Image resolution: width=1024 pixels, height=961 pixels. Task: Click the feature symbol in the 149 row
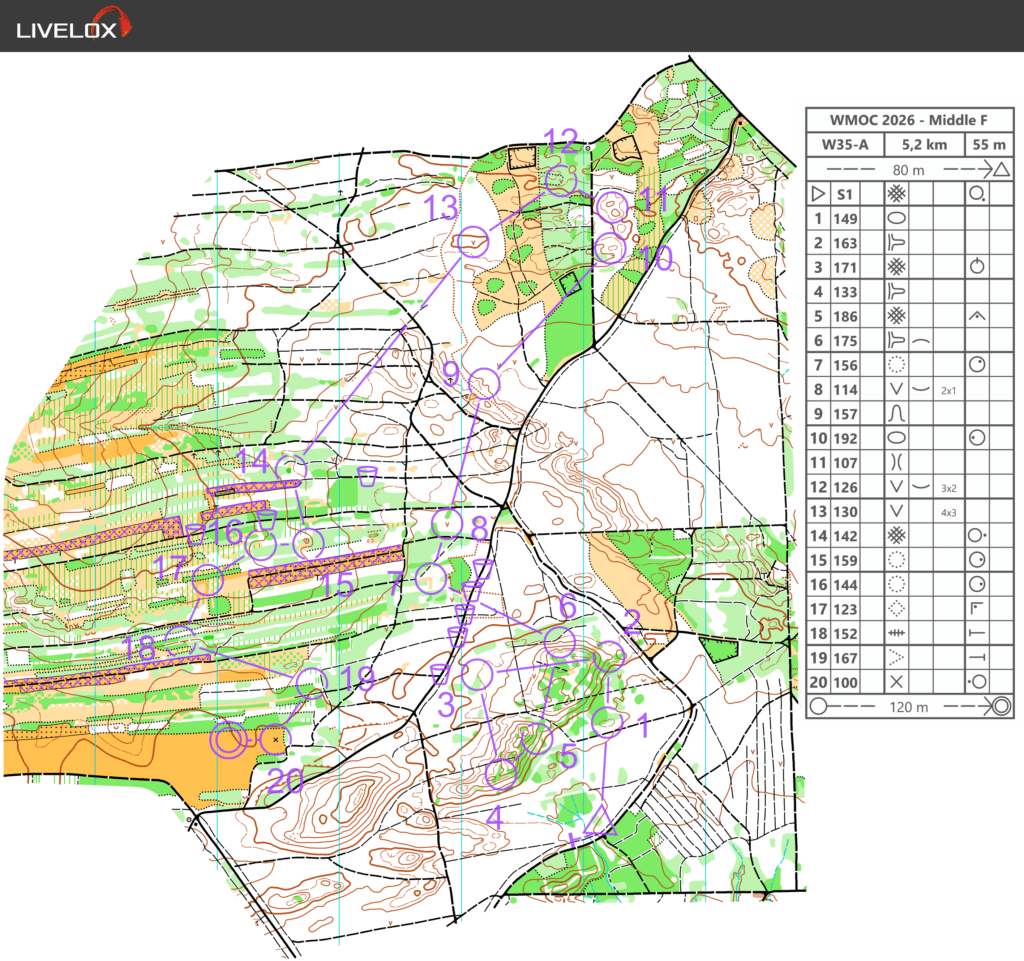point(897,218)
